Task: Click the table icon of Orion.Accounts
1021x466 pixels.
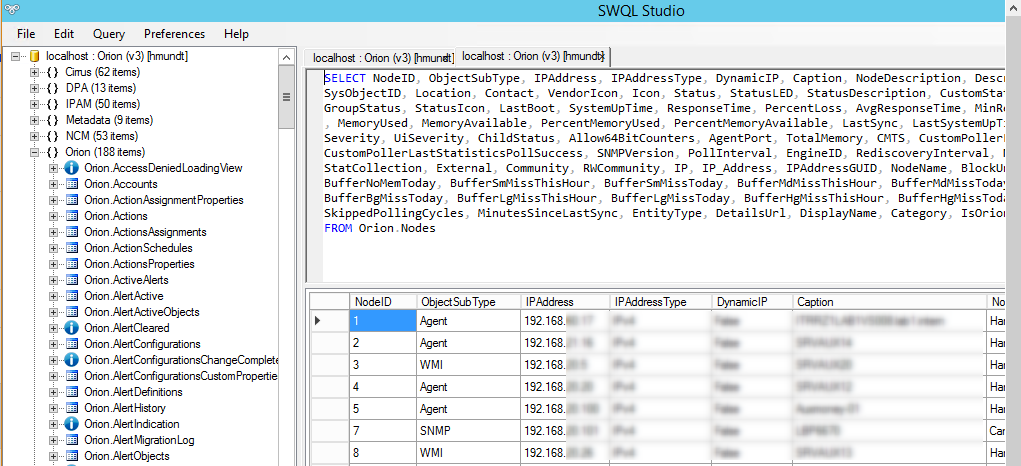Action: (72, 184)
